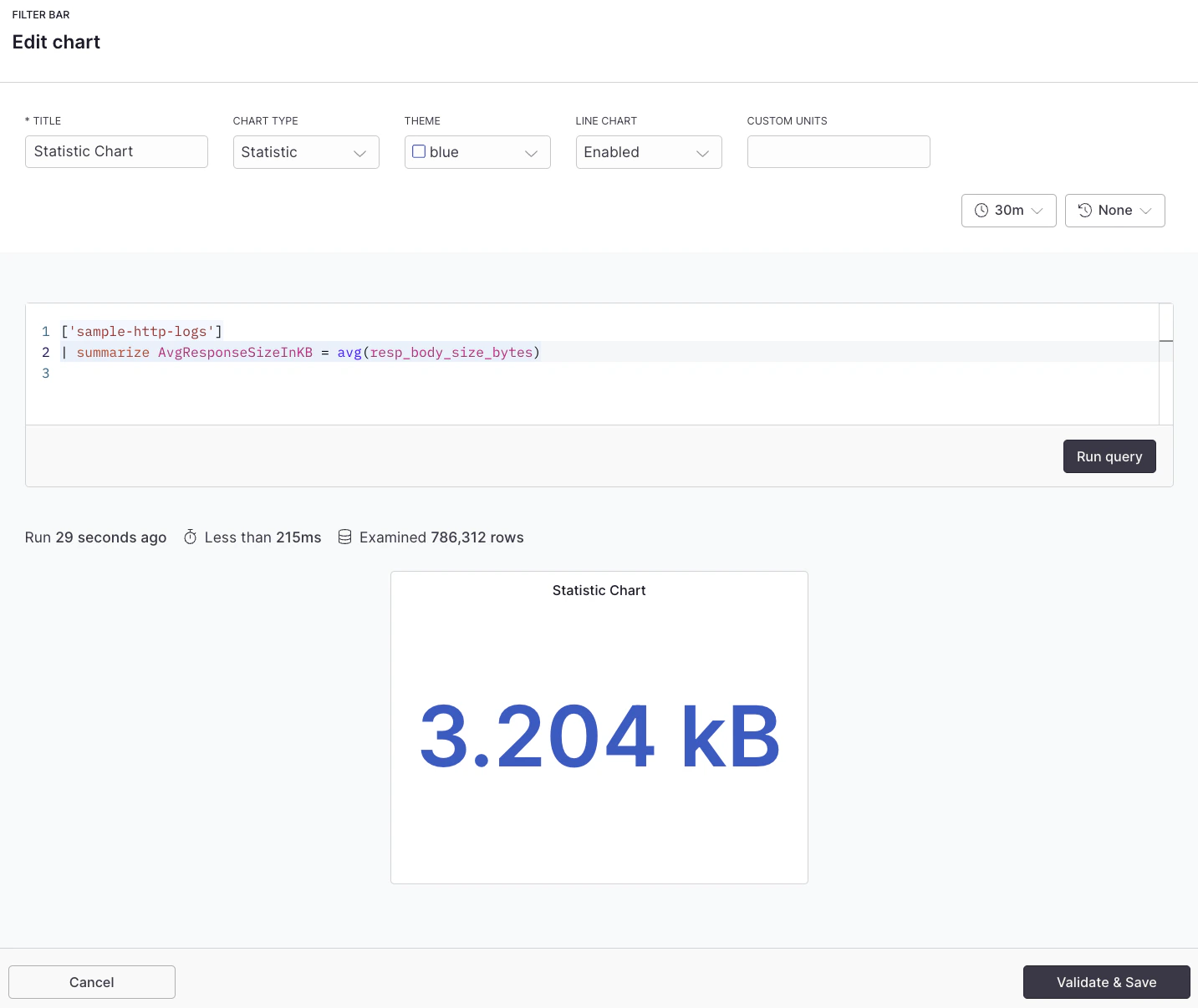Image resolution: width=1198 pixels, height=1008 pixels.
Task: Open the Statistic chart type dropdown
Action: click(x=306, y=152)
